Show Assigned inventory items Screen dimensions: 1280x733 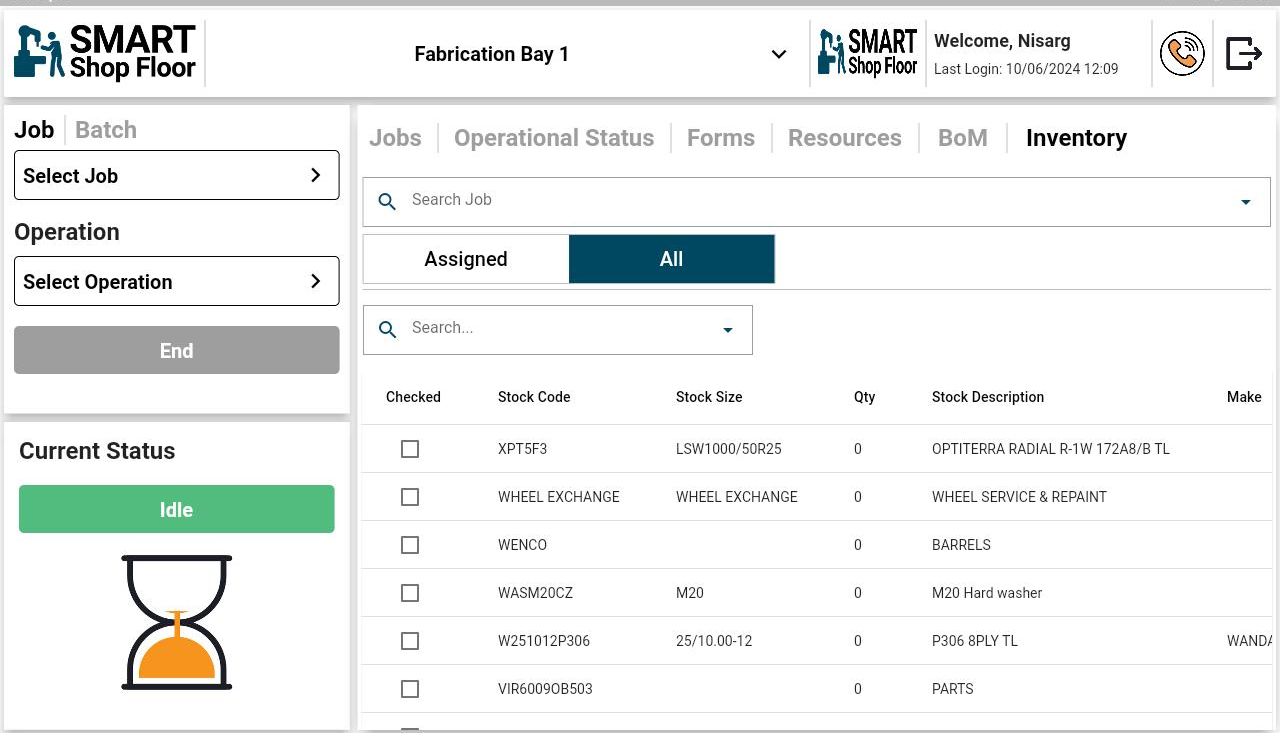click(466, 260)
